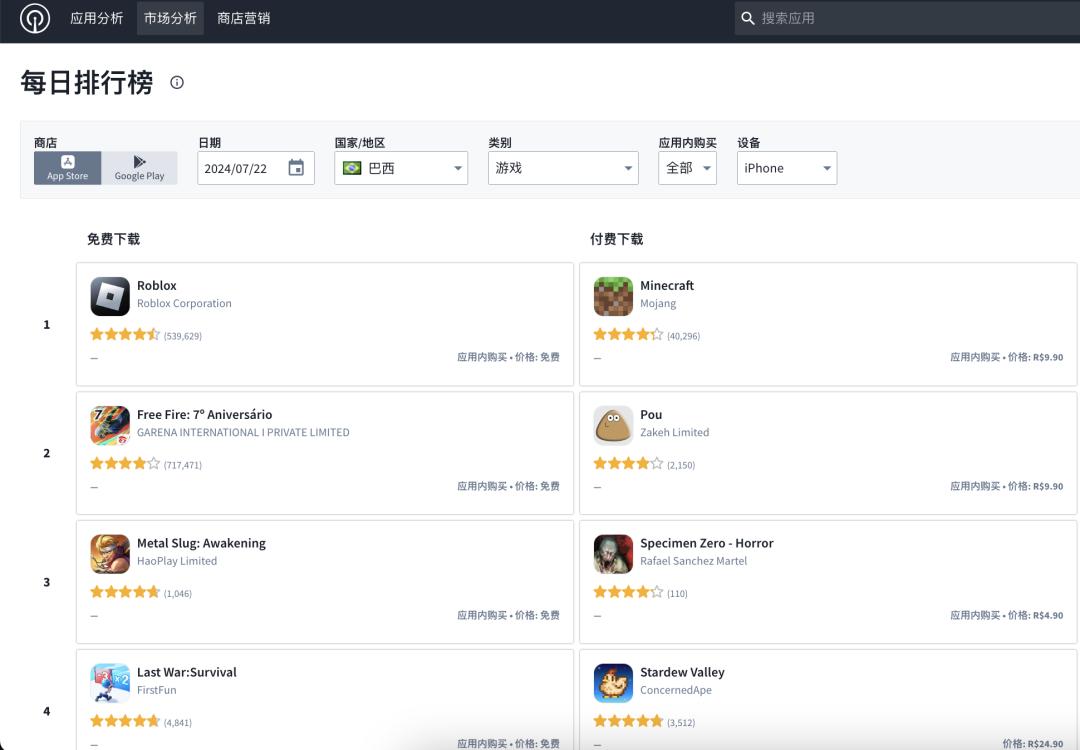Viewport: 1080px width, 750px height.
Task: Open the Pou app icon
Action: coord(613,426)
